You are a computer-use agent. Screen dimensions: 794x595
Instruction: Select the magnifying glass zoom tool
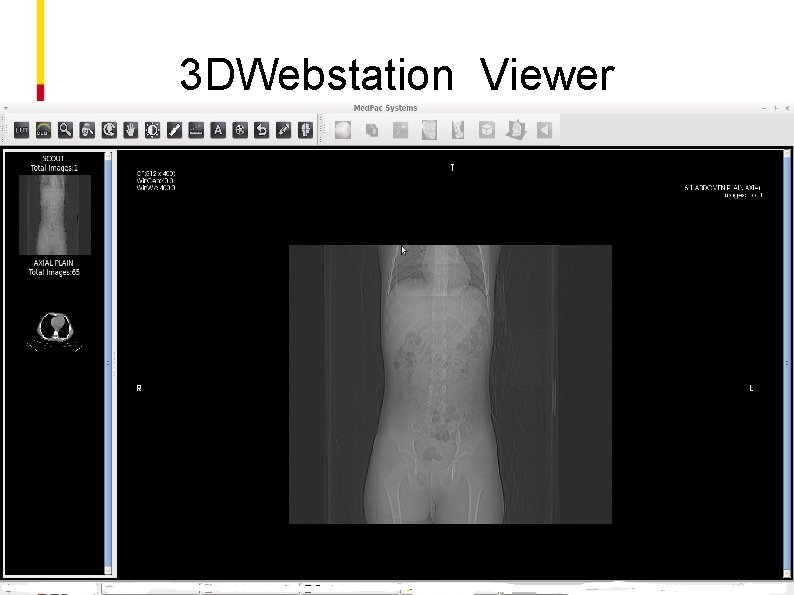[x=65, y=130]
